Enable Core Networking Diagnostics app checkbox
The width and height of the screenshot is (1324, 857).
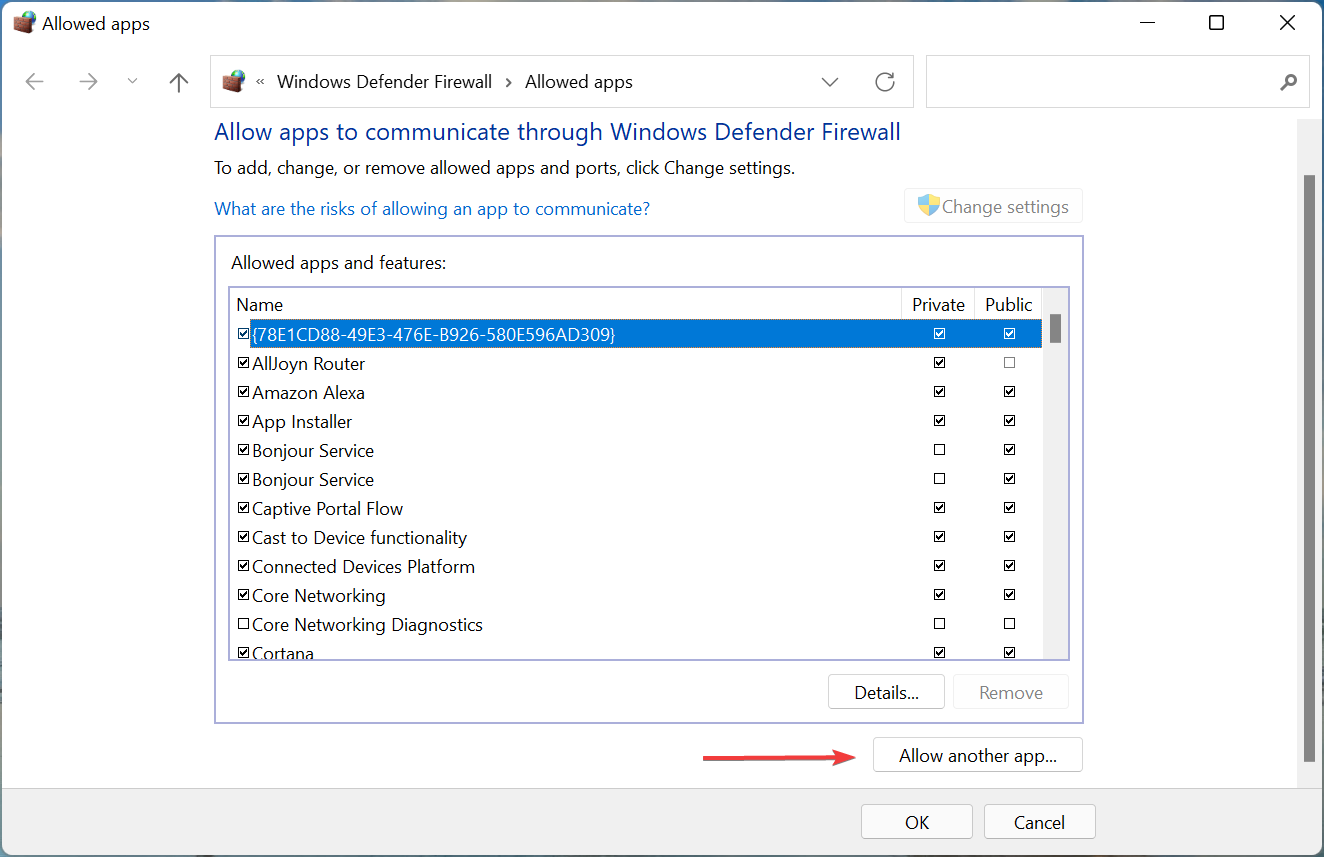244,624
